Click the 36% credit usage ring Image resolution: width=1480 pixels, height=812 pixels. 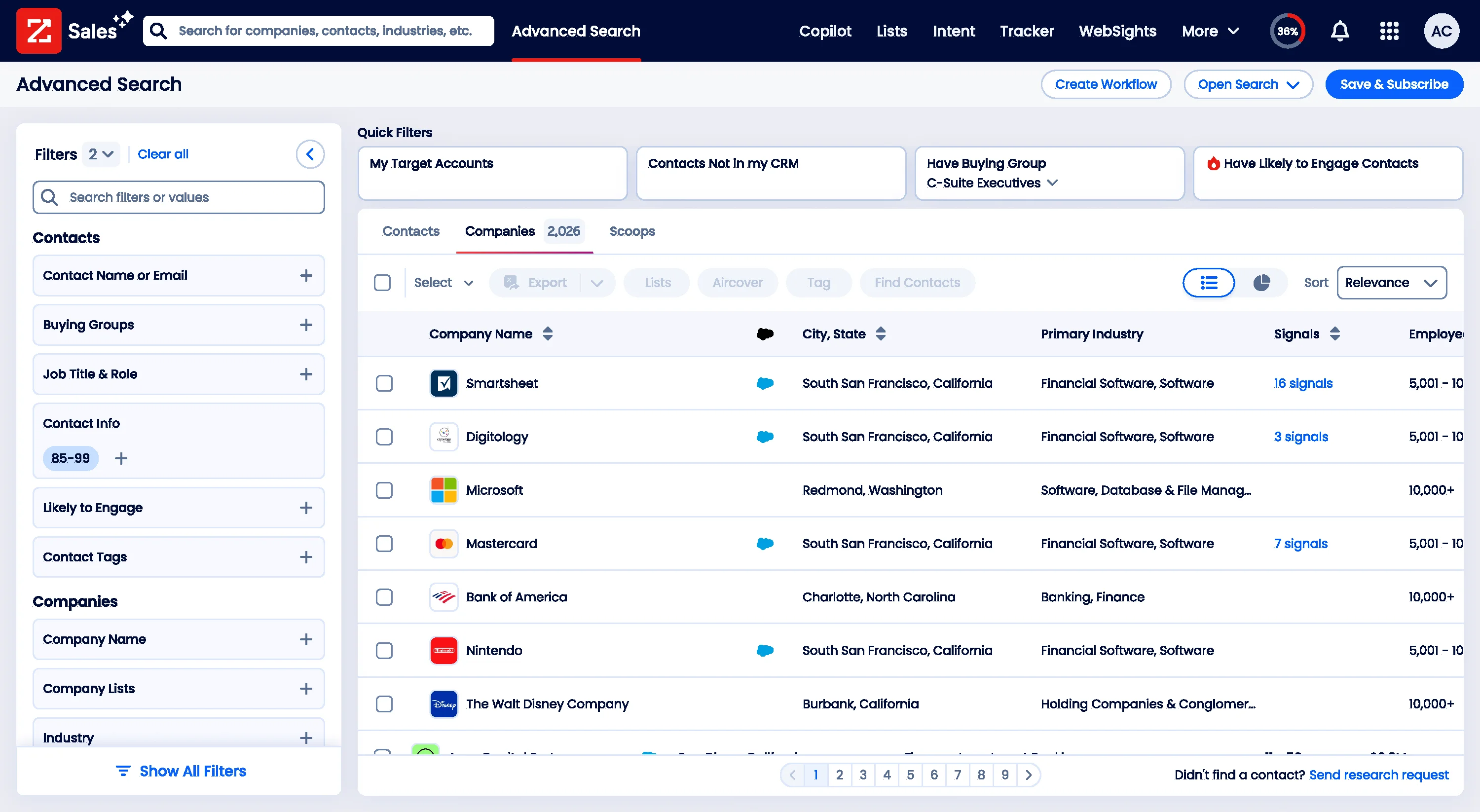(1287, 31)
